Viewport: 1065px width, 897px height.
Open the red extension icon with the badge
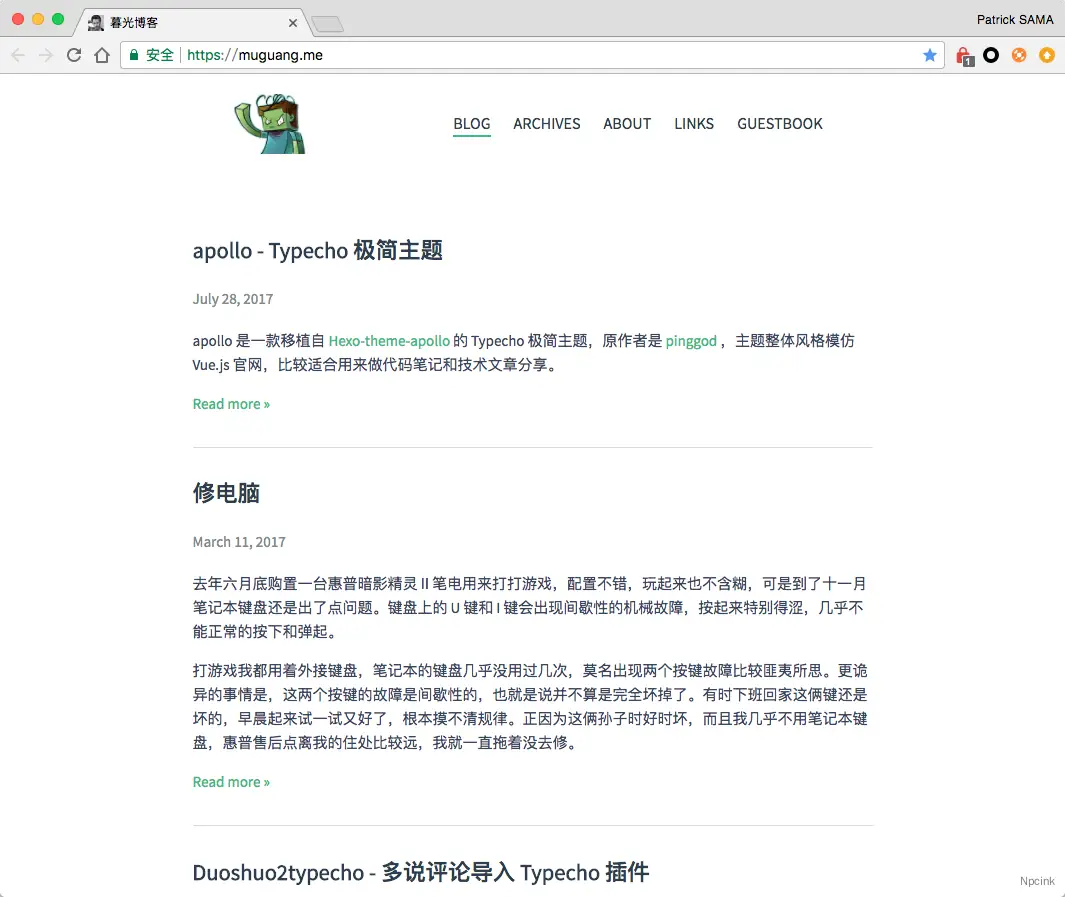(x=963, y=55)
